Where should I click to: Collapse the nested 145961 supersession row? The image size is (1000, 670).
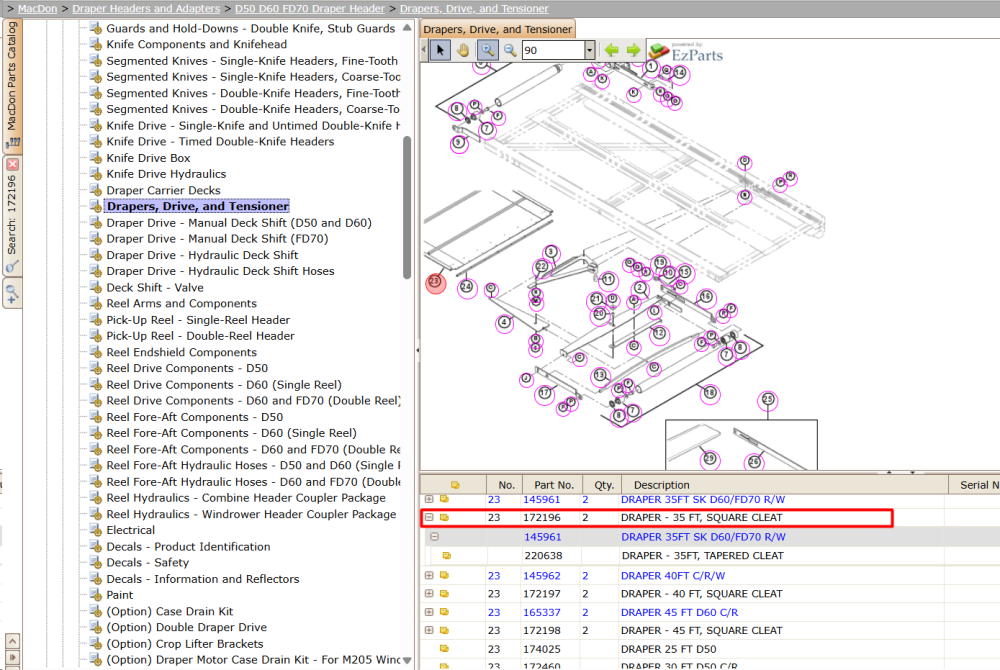(x=434, y=537)
